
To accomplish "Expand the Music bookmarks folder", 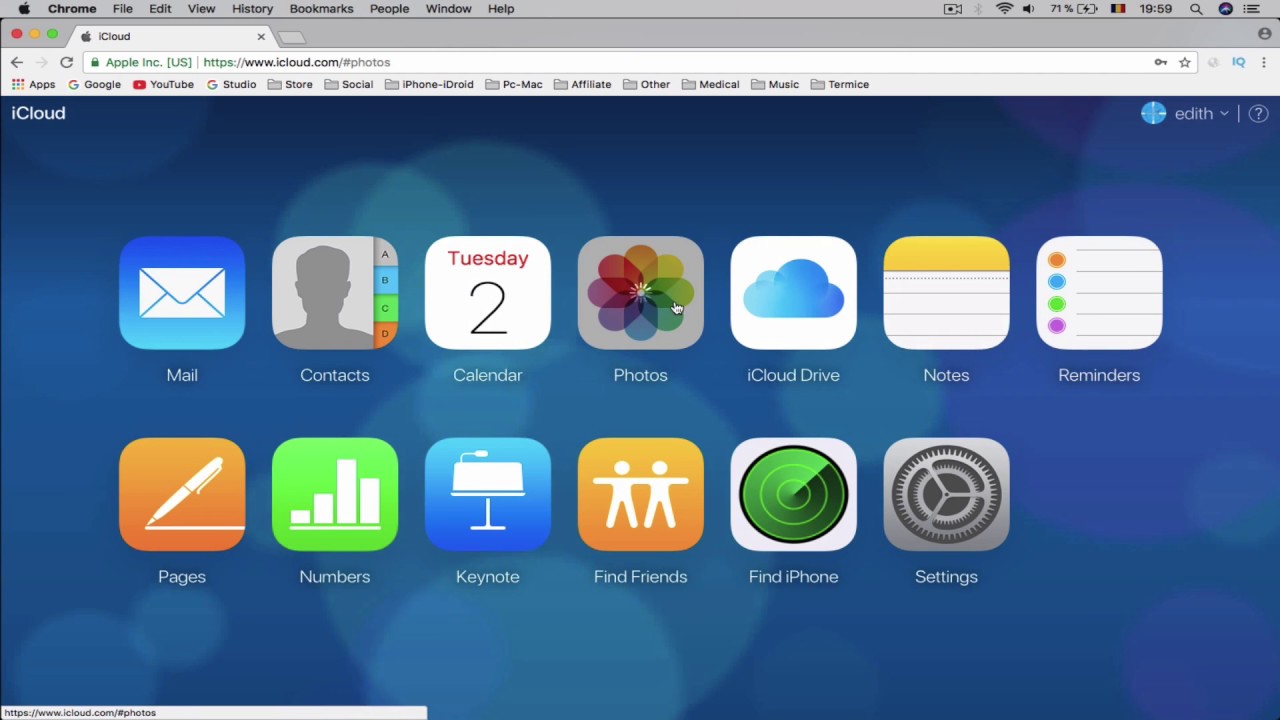I will click(775, 85).
